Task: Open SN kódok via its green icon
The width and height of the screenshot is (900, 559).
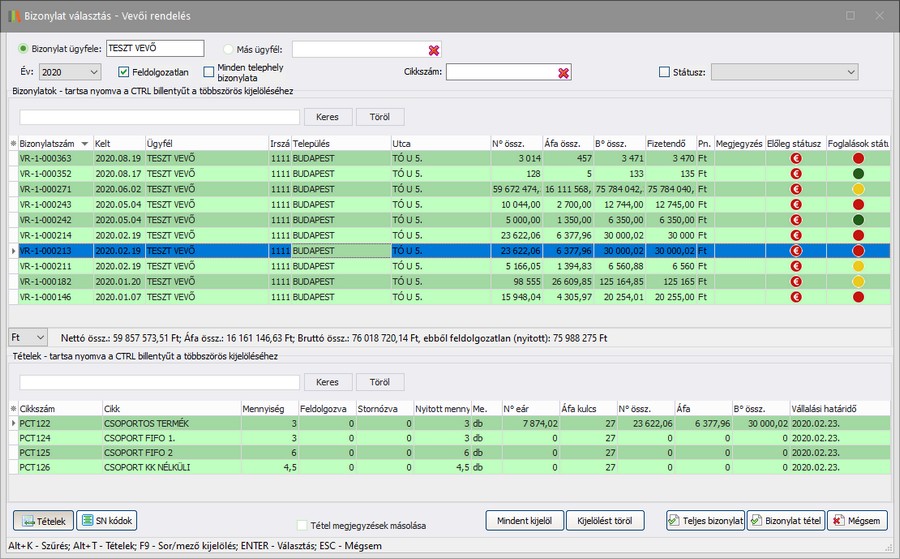Action: pos(87,521)
